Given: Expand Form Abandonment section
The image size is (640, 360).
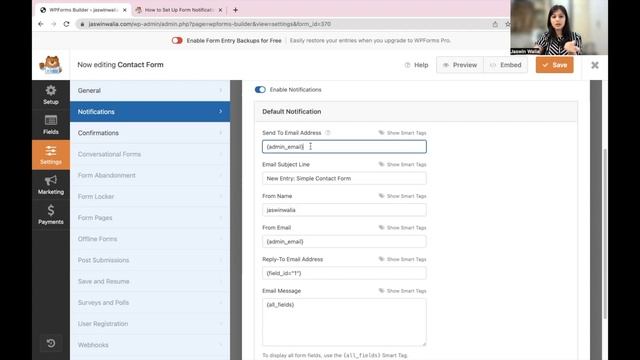Looking at the screenshot, I should (x=150, y=175).
